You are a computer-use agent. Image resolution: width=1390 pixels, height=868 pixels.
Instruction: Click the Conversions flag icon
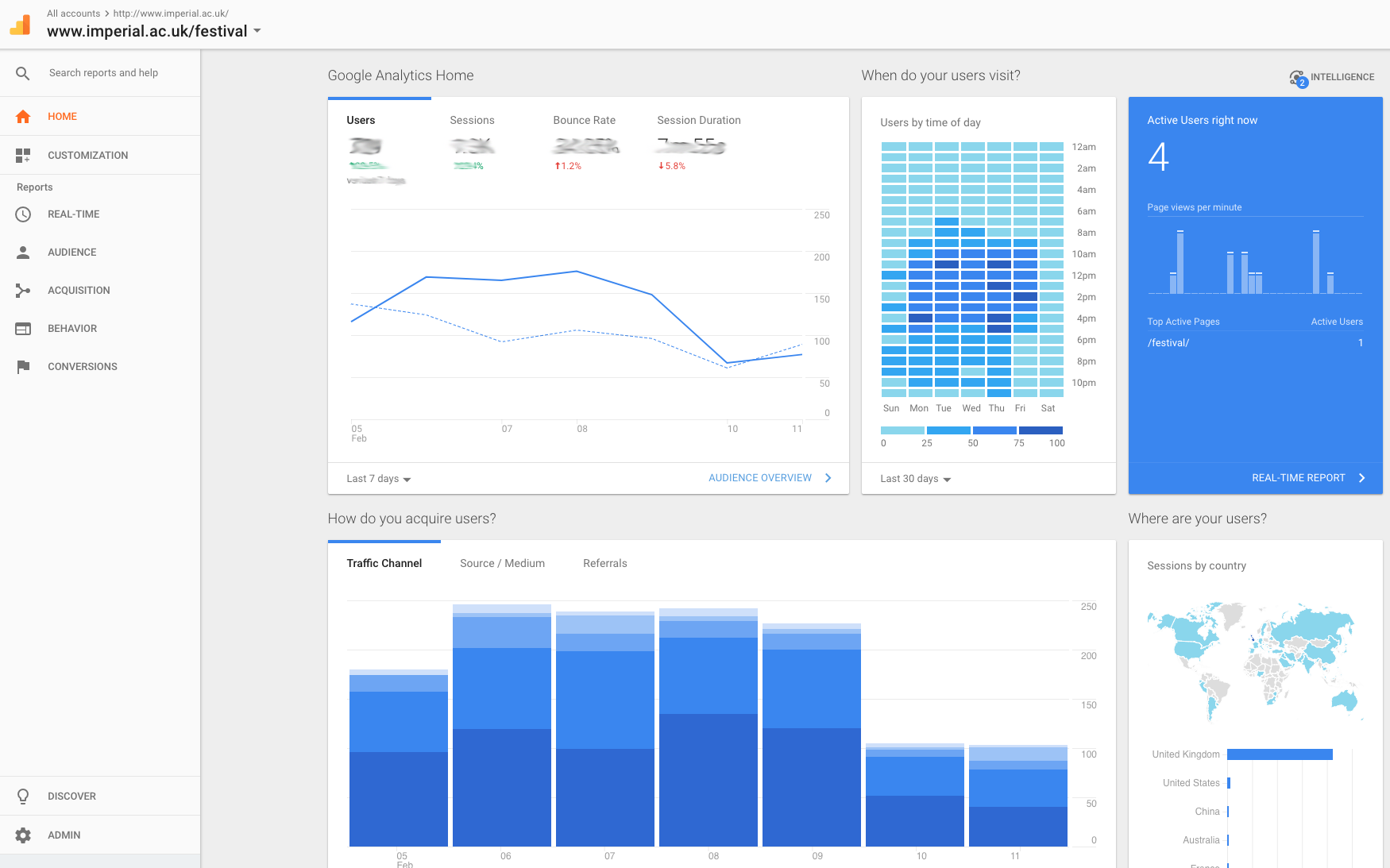click(23, 367)
